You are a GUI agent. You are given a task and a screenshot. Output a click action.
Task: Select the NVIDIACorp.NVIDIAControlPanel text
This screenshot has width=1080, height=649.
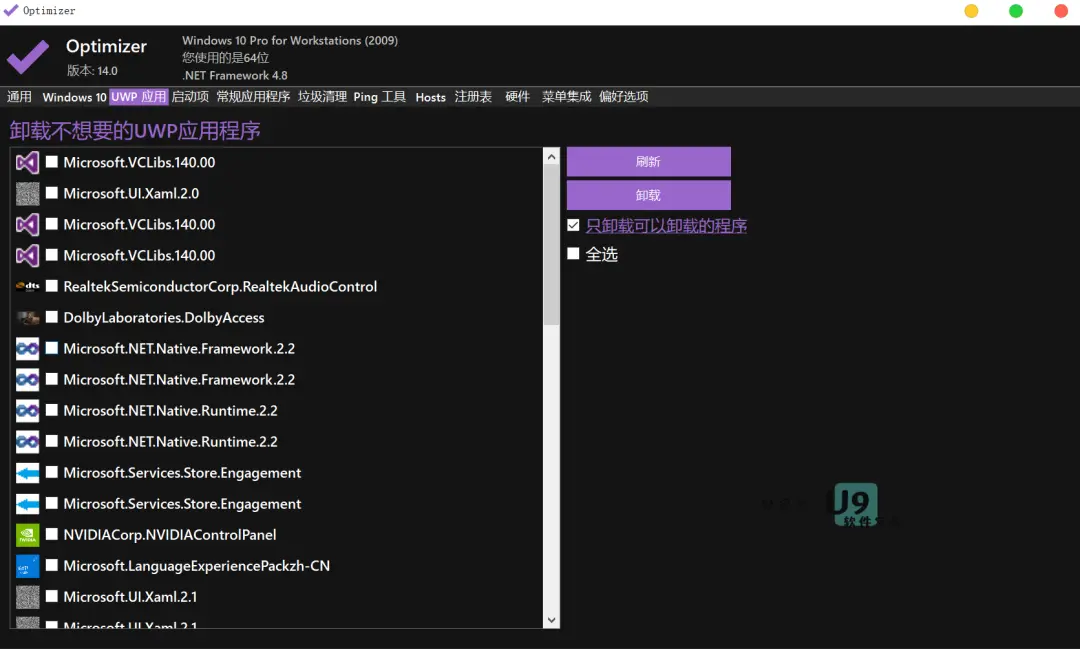coord(169,535)
